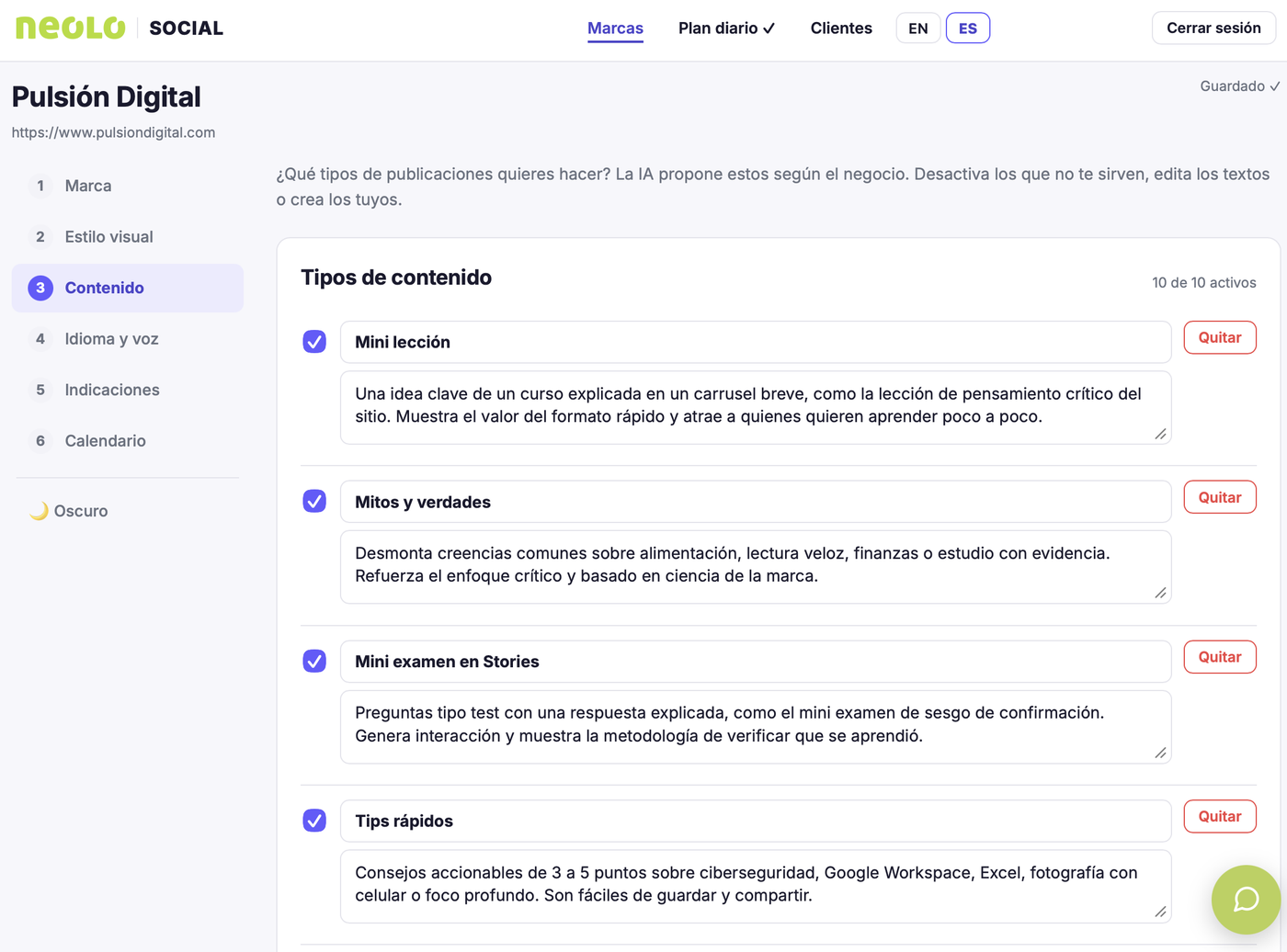
Task: Click the moon icon beside Oscuro
Action: coord(39,511)
